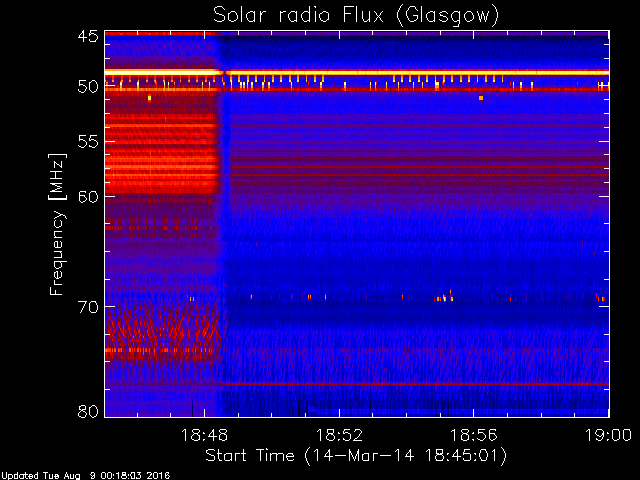
Task: Click the thin red horizontal line near 77 MHz
Action: pos(415,384)
